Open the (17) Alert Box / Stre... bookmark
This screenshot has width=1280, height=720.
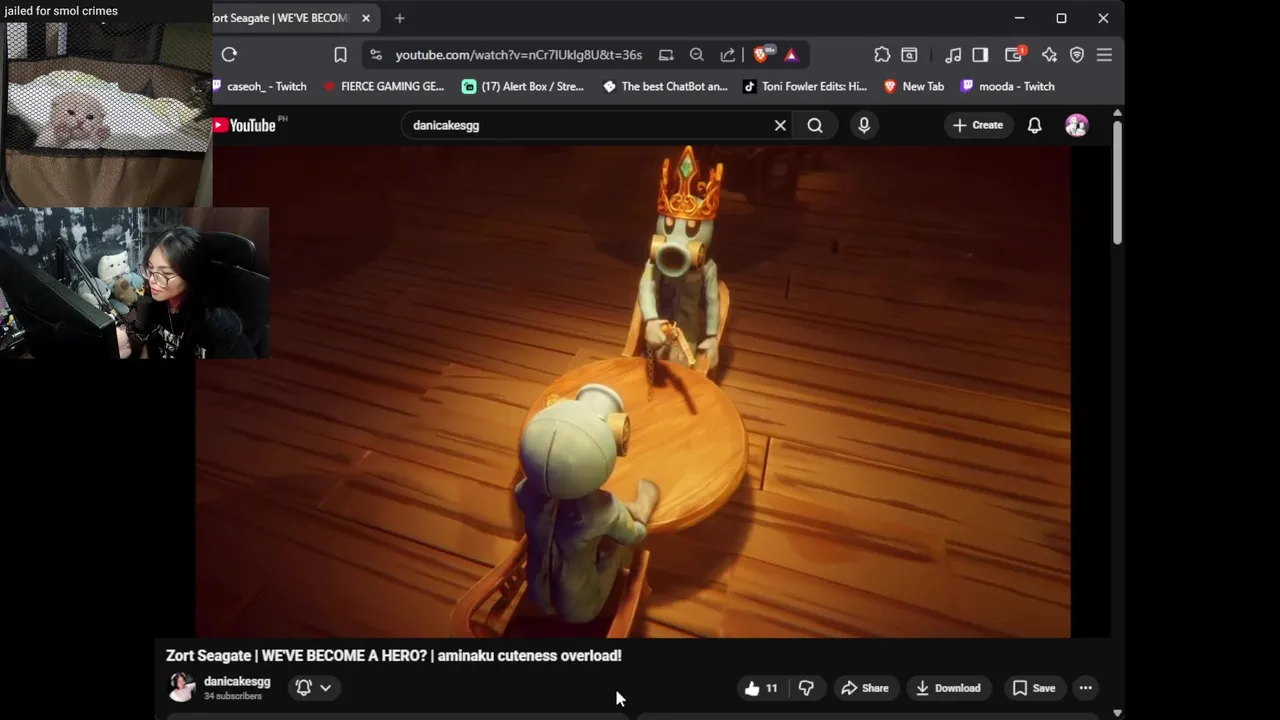[x=523, y=86]
